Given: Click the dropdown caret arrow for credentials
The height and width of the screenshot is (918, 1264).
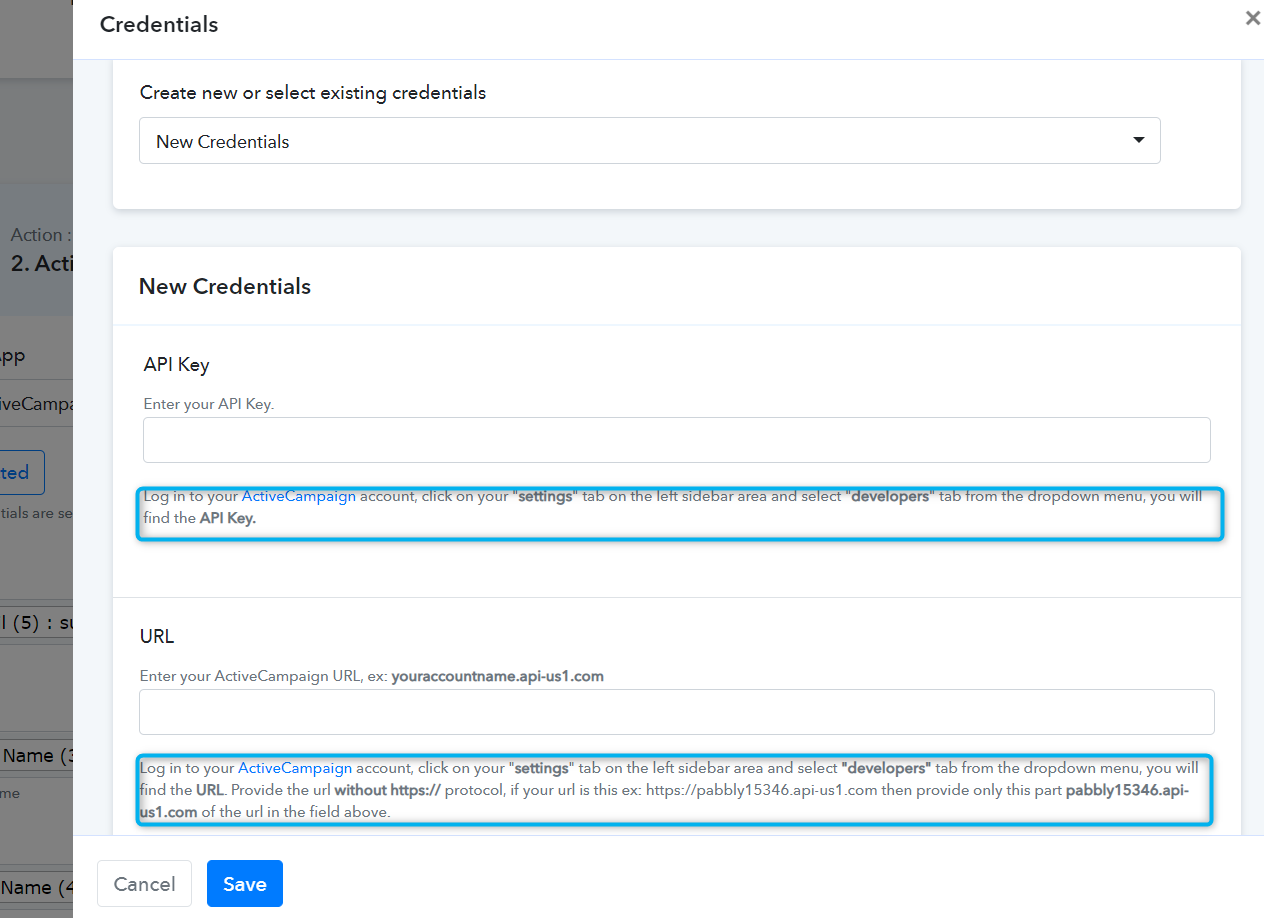Looking at the screenshot, I should (x=1138, y=140).
